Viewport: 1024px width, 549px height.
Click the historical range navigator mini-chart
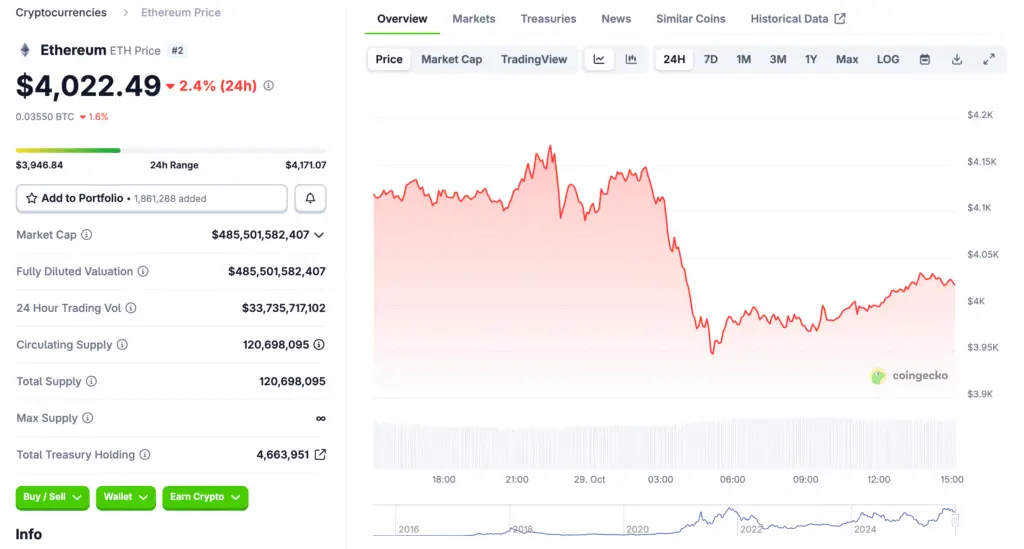(664, 521)
